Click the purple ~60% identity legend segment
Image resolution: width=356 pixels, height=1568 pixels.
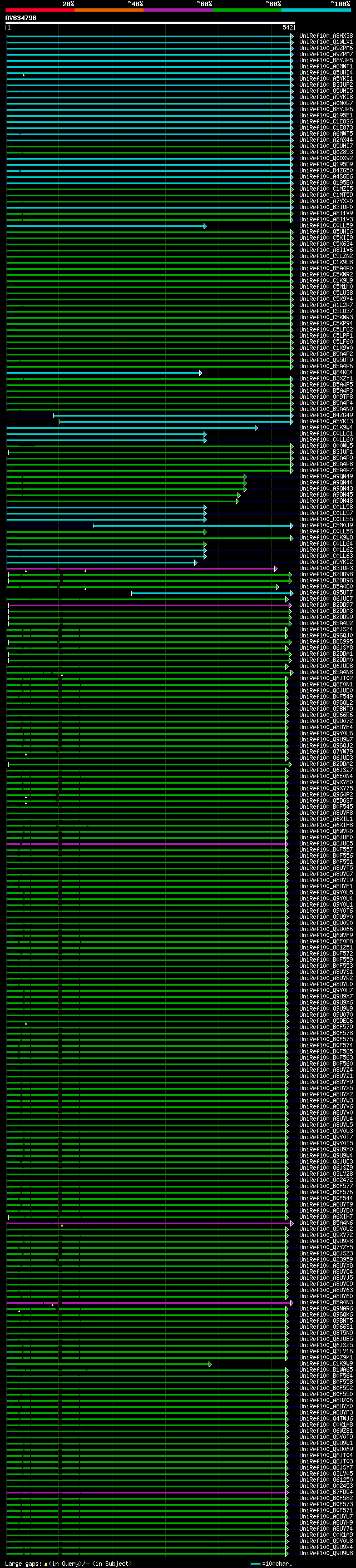pos(177,10)
